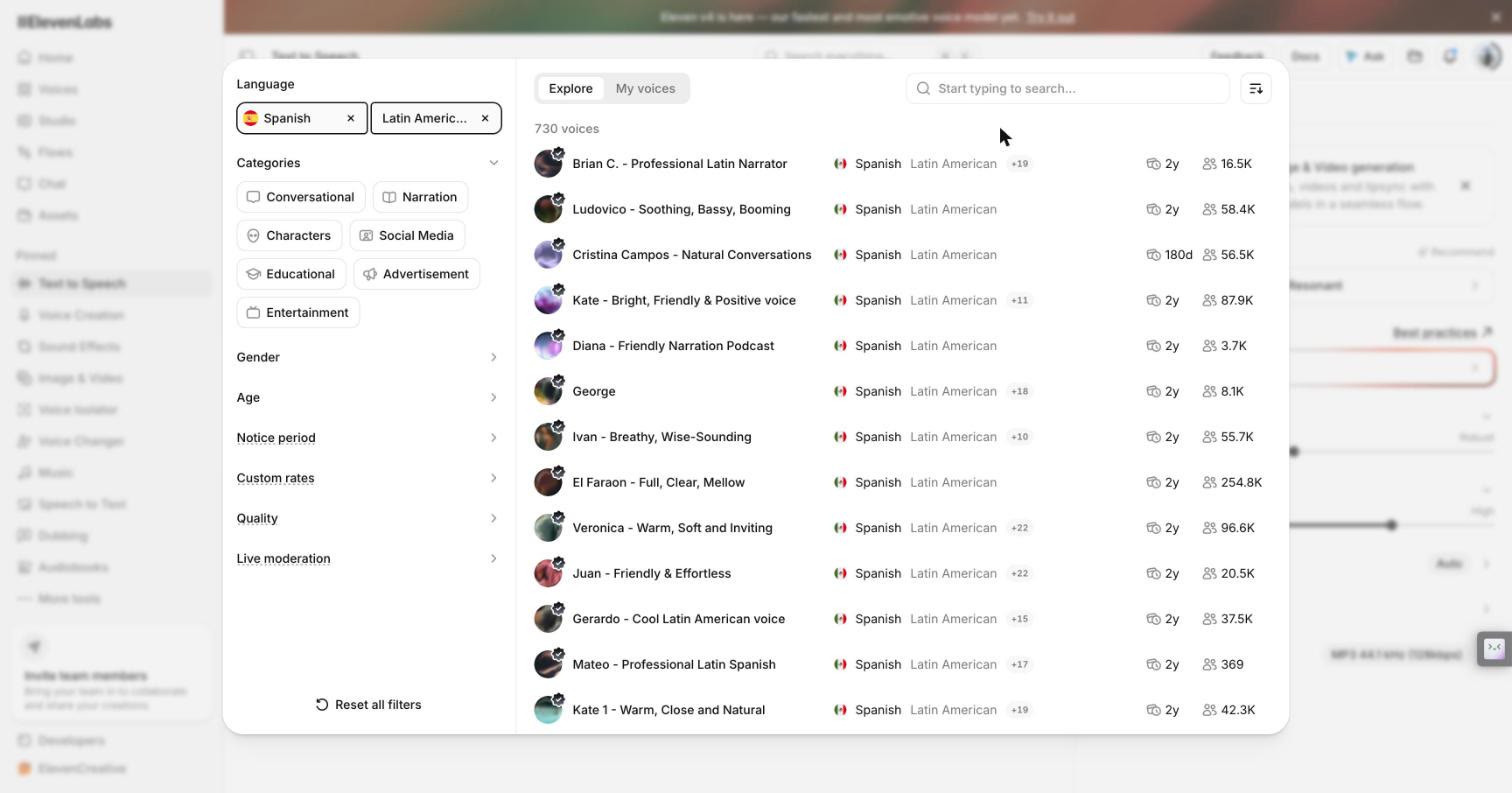This screenshot has height=793, width=1512.
Task: Click the voice search input field
Action: 1068,89
